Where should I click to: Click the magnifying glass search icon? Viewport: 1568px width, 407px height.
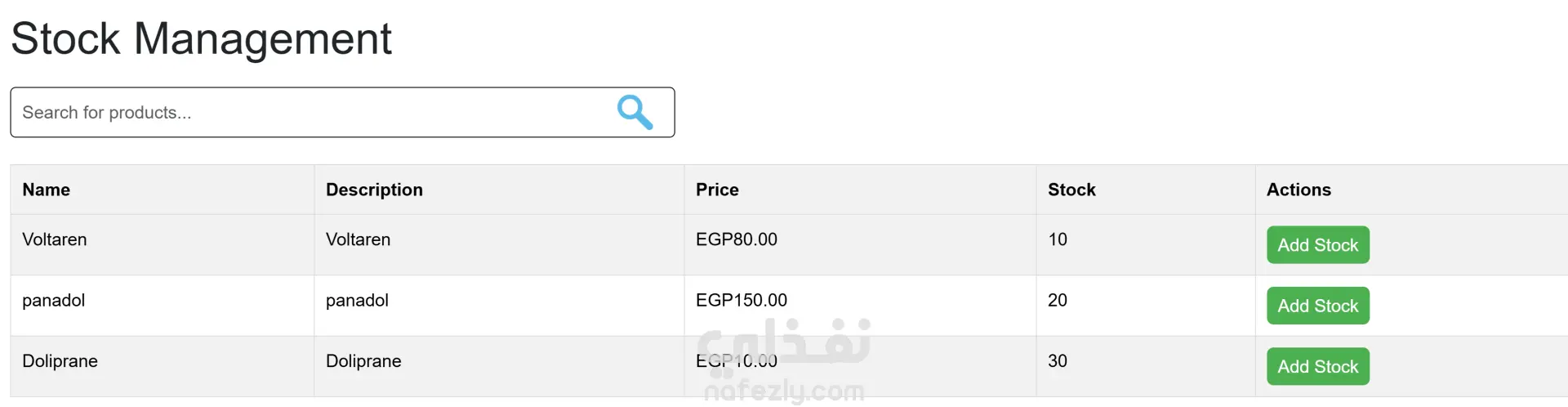coord(635,112)
